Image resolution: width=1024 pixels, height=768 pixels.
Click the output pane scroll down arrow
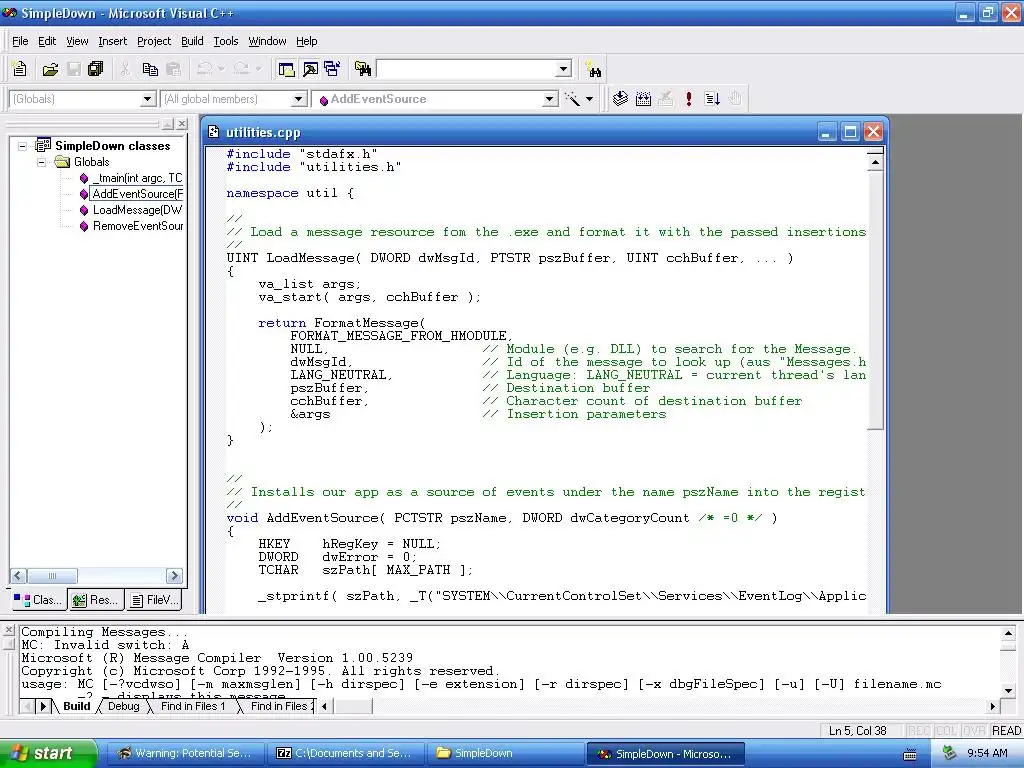point(1008,690)
